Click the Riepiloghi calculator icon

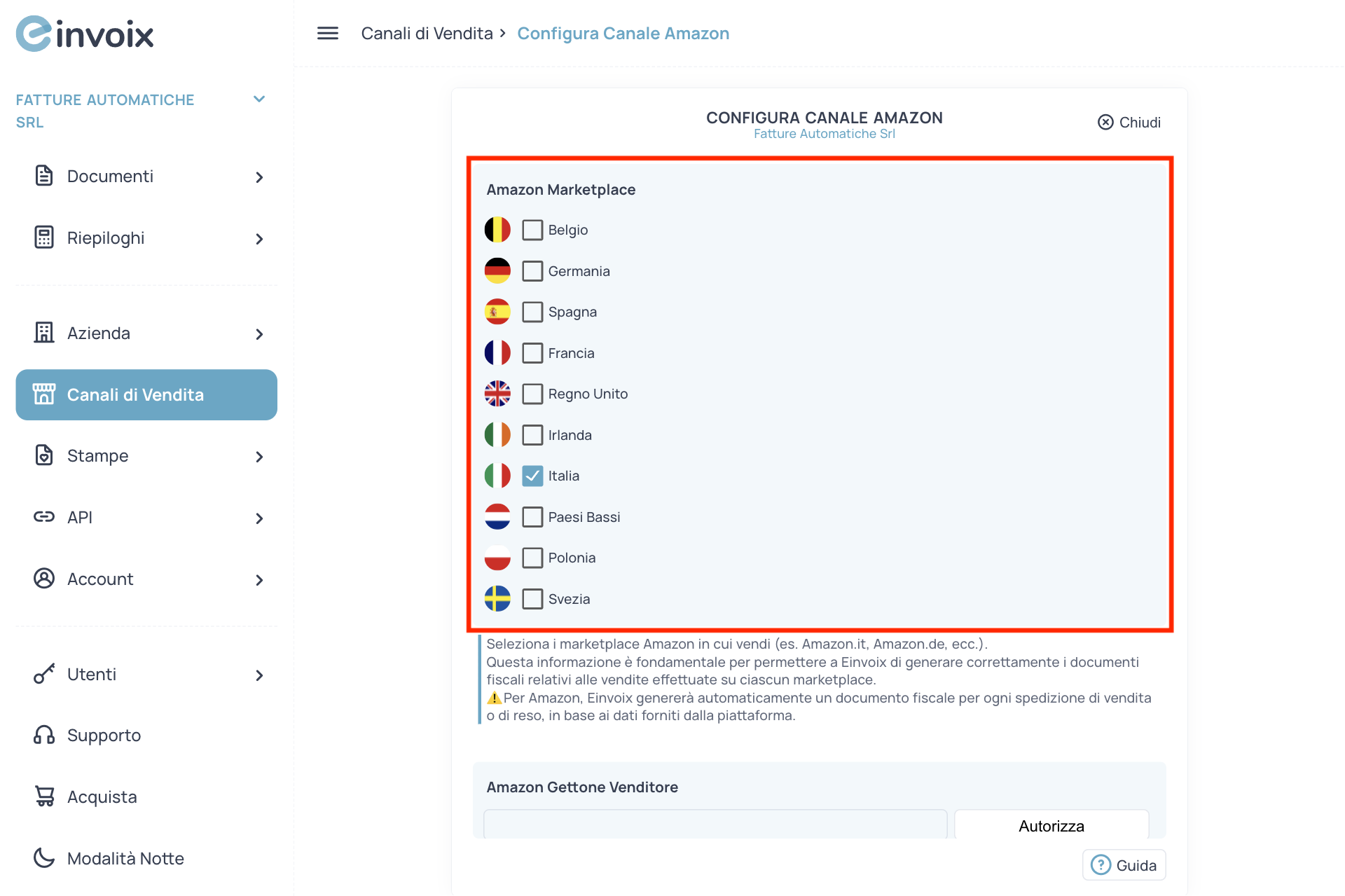[44, 237]
